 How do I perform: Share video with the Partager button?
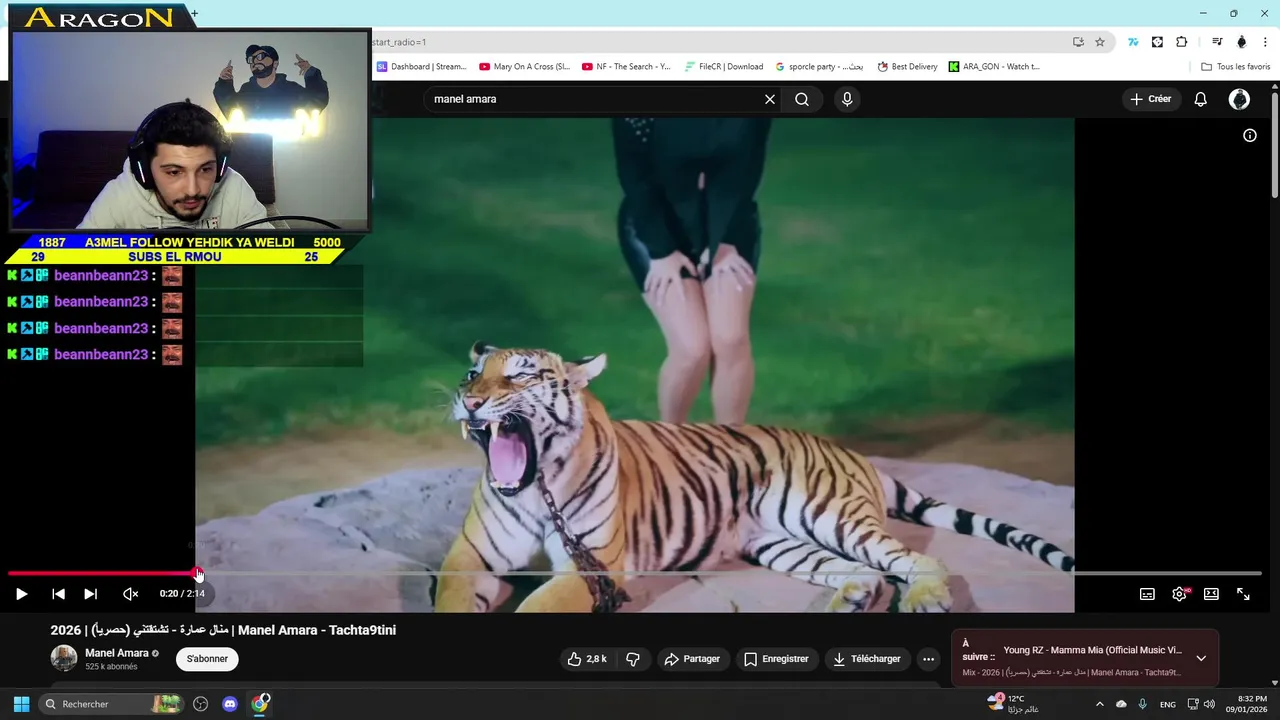pos(692,659)
